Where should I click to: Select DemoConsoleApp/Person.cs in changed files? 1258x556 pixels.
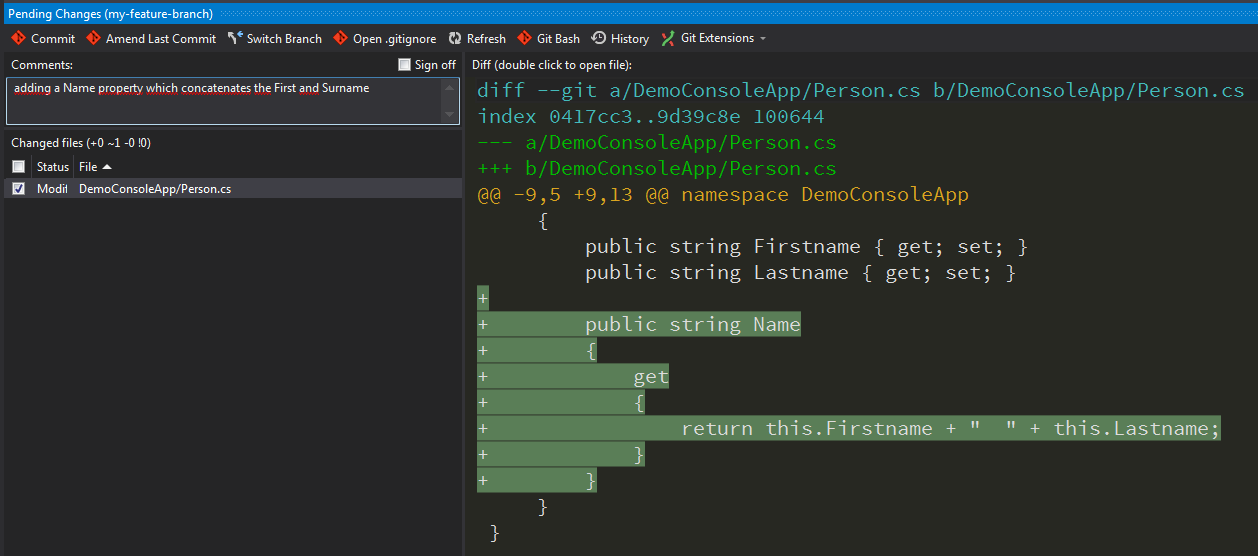155,188
